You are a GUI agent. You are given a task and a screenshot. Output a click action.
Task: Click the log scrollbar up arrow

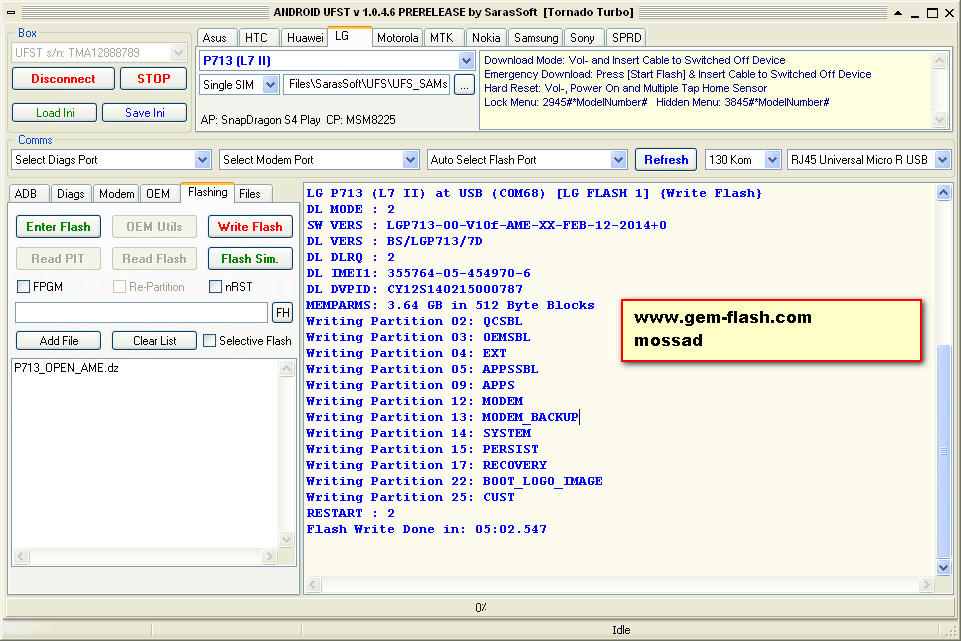point(944,193)
